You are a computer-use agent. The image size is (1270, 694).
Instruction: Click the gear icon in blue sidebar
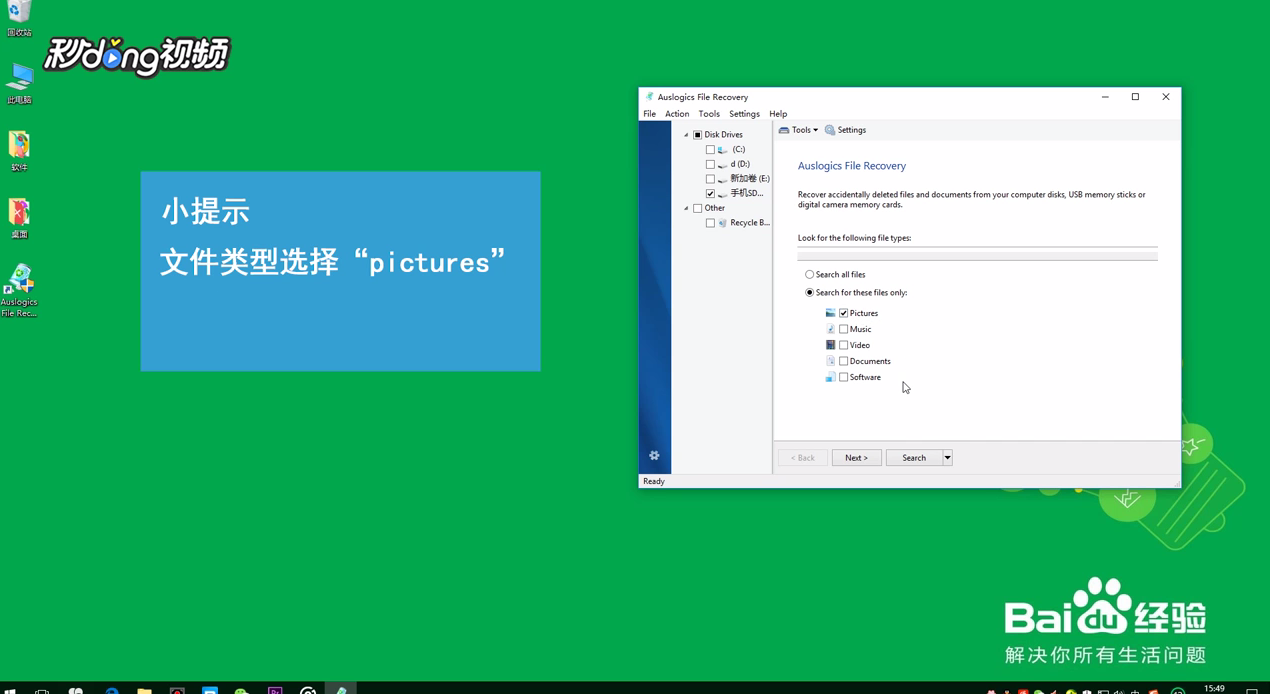click(654, 456)
